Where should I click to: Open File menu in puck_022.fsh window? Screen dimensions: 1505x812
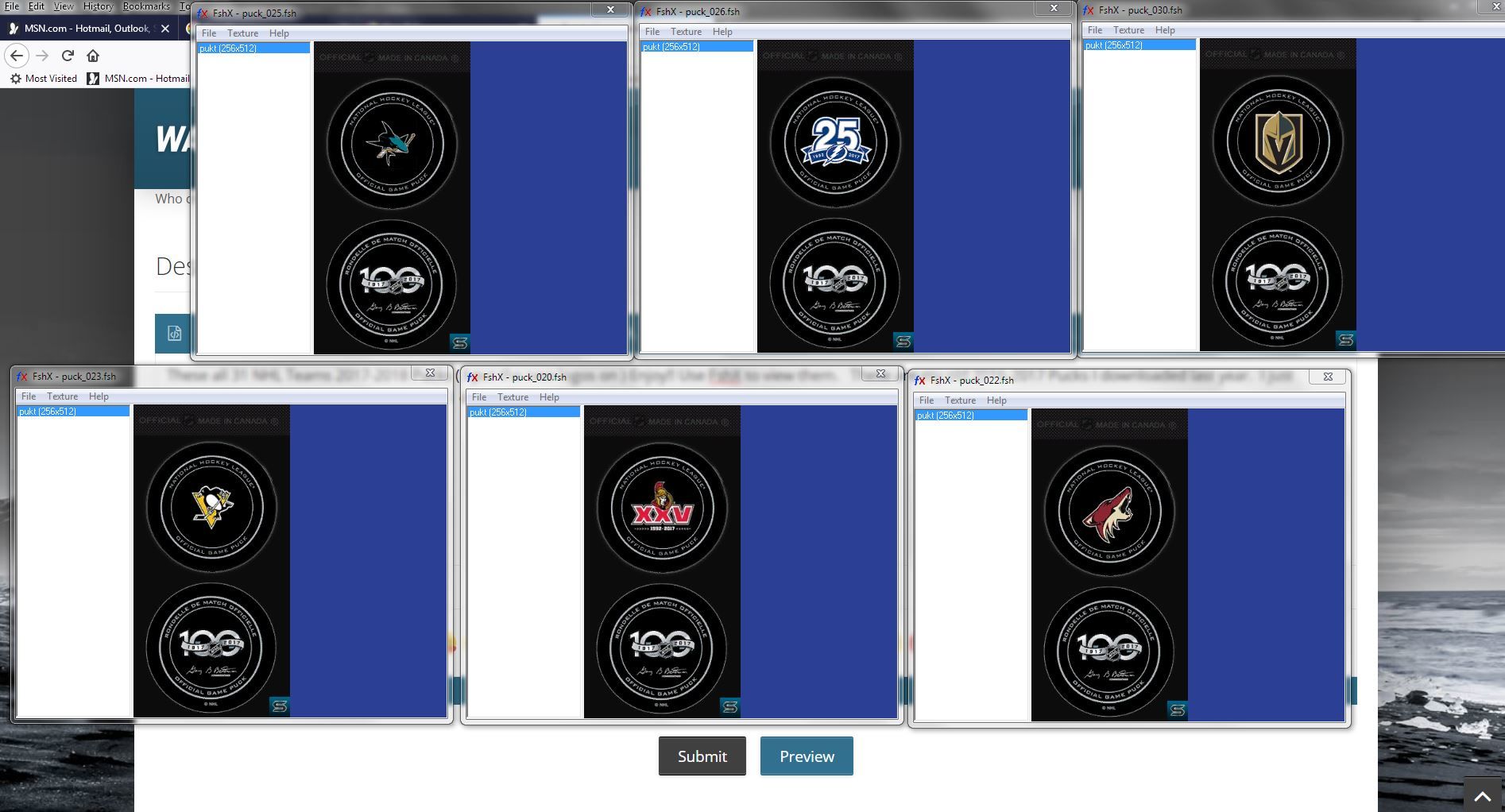pos(927,400)
